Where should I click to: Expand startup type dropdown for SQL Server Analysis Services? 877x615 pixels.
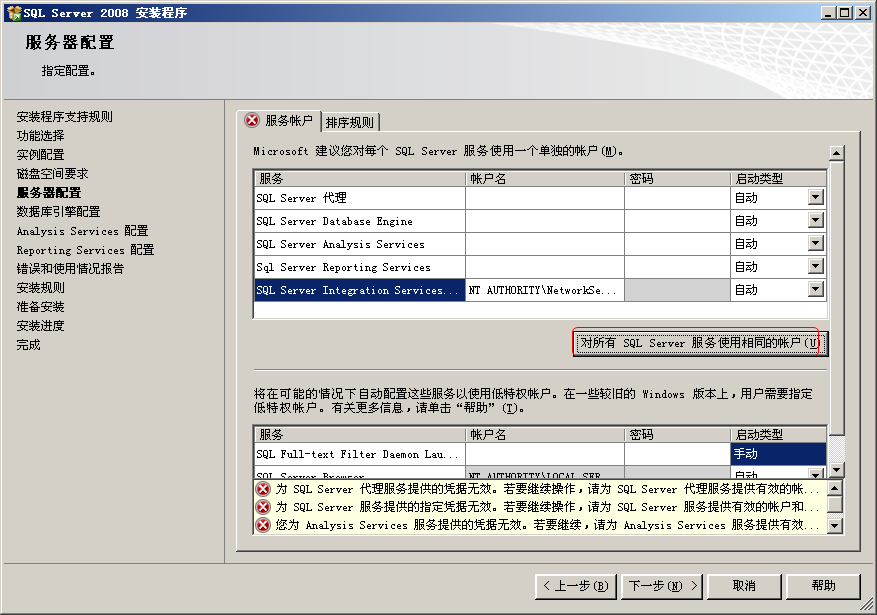tap(816, 243)
